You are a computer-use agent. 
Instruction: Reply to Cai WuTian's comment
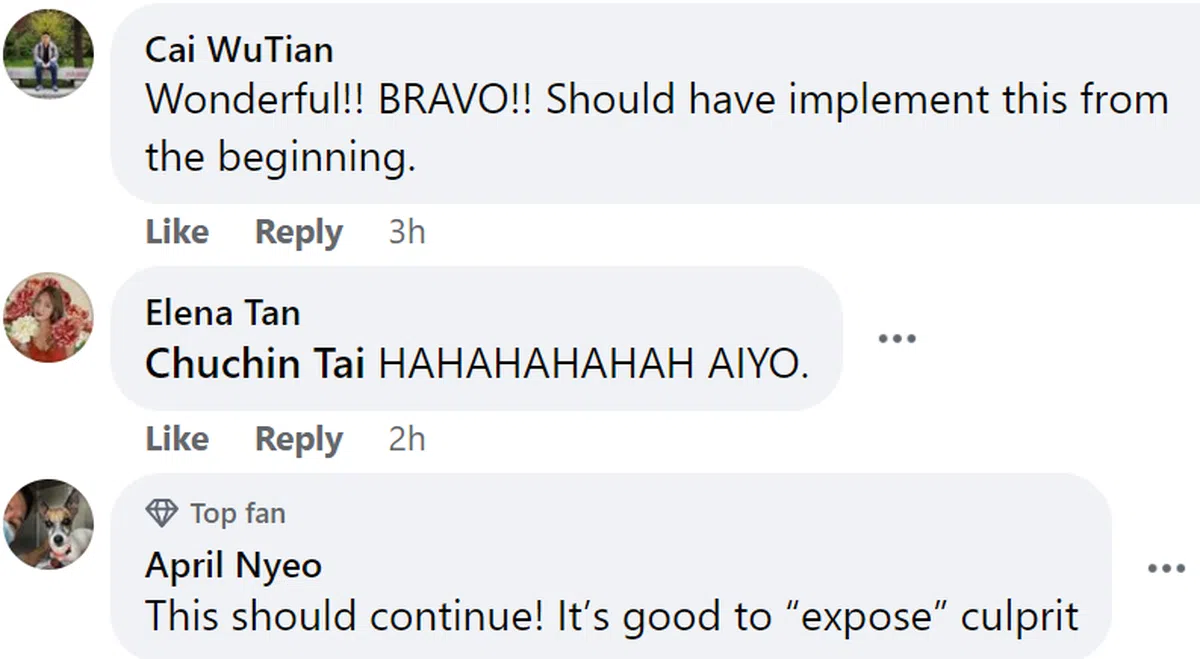click(298, 232)
